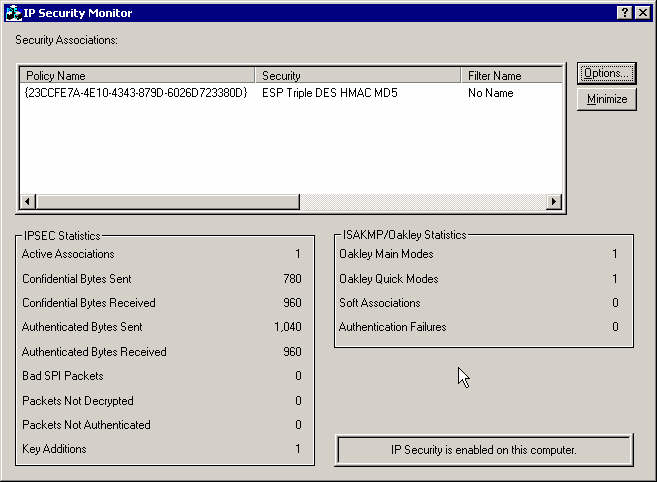Click the No Name filter cell
This screenshot has height=482, width=657.
point(490,93)
